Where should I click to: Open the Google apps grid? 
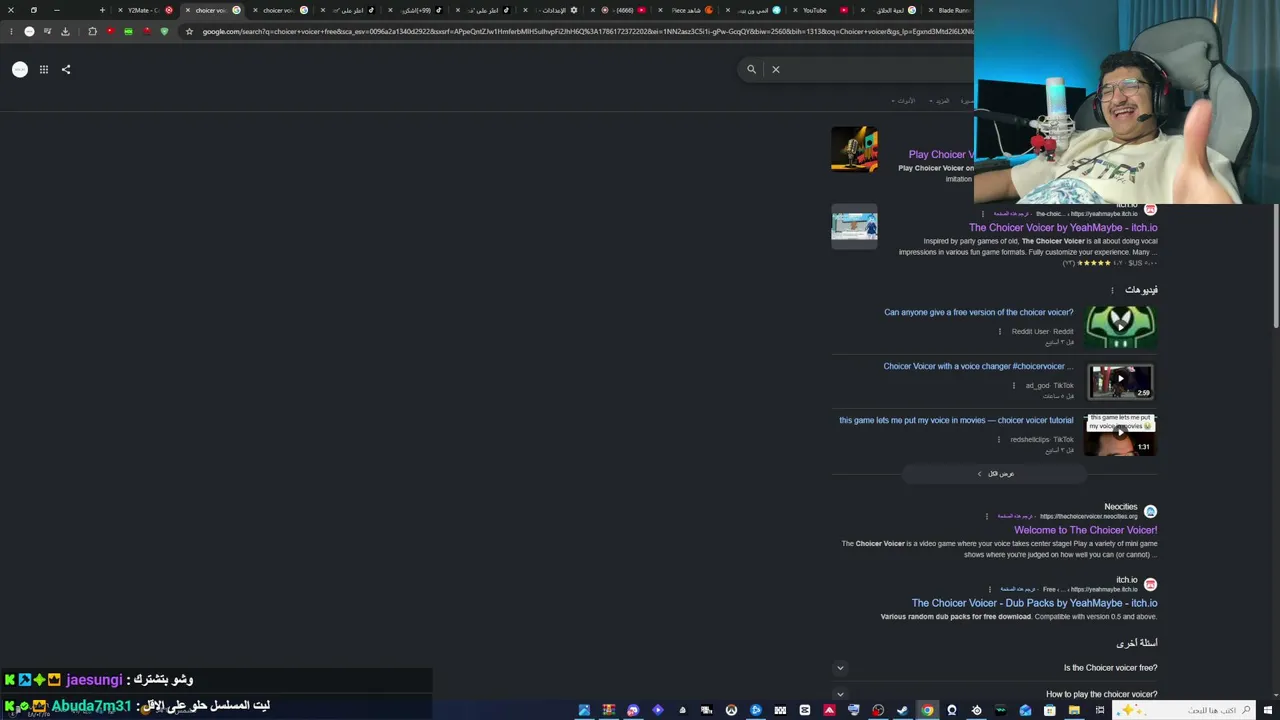coord(44,69)
